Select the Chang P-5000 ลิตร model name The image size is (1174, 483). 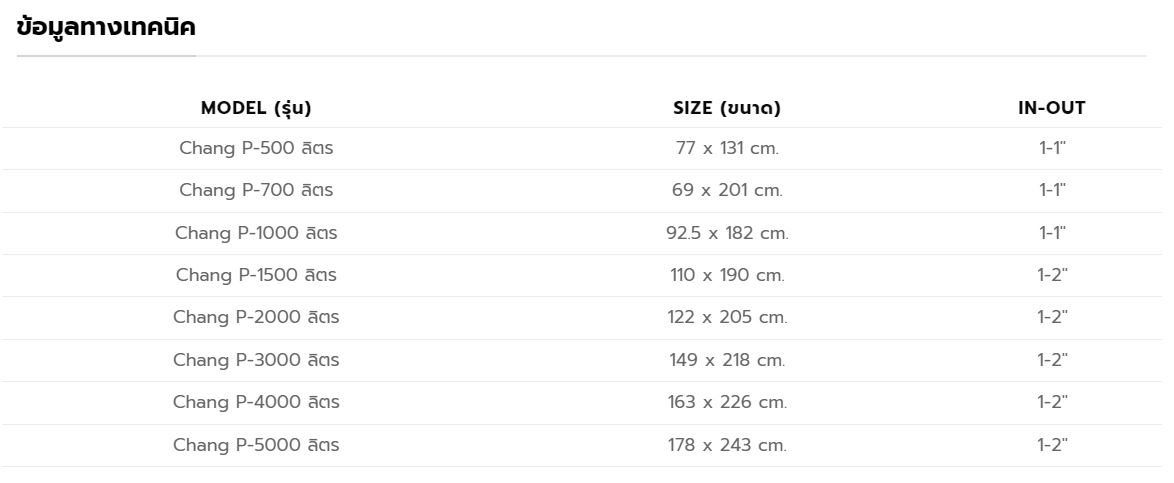tap(256, 445)
